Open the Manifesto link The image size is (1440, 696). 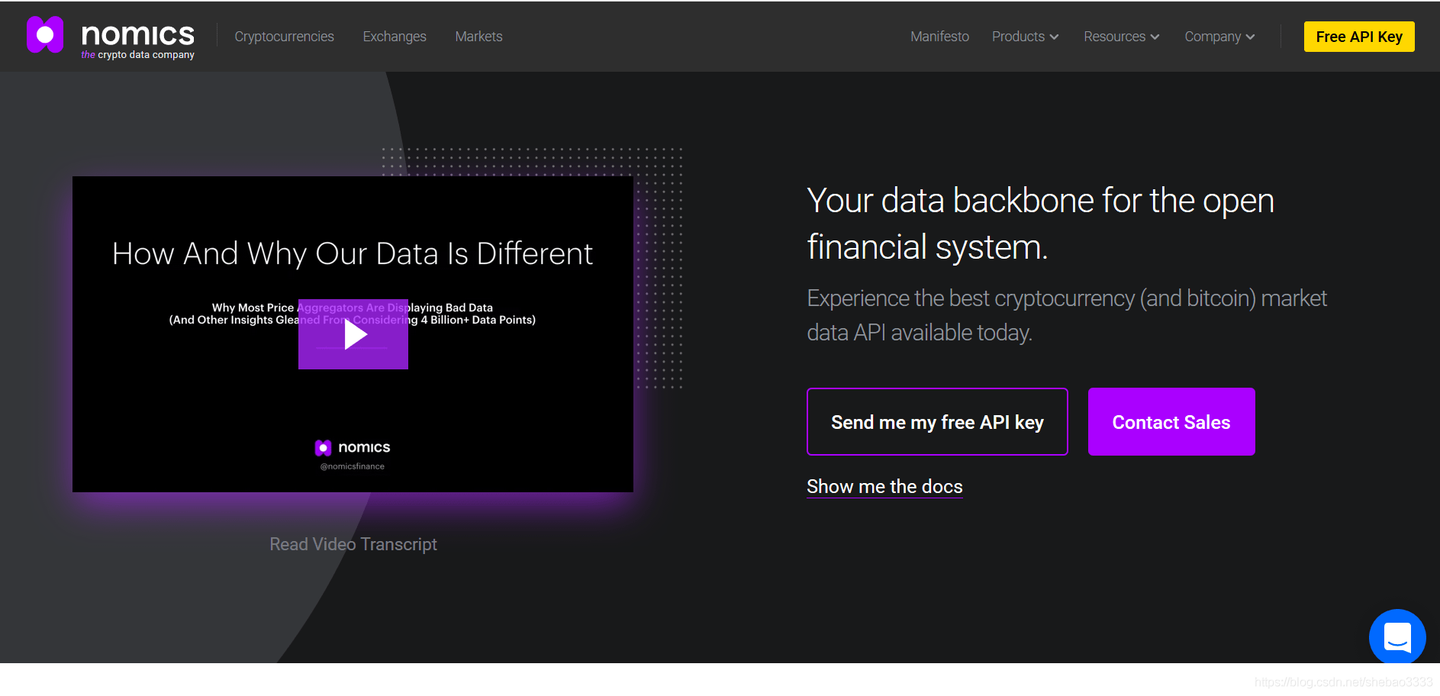[x=939, y=37]
